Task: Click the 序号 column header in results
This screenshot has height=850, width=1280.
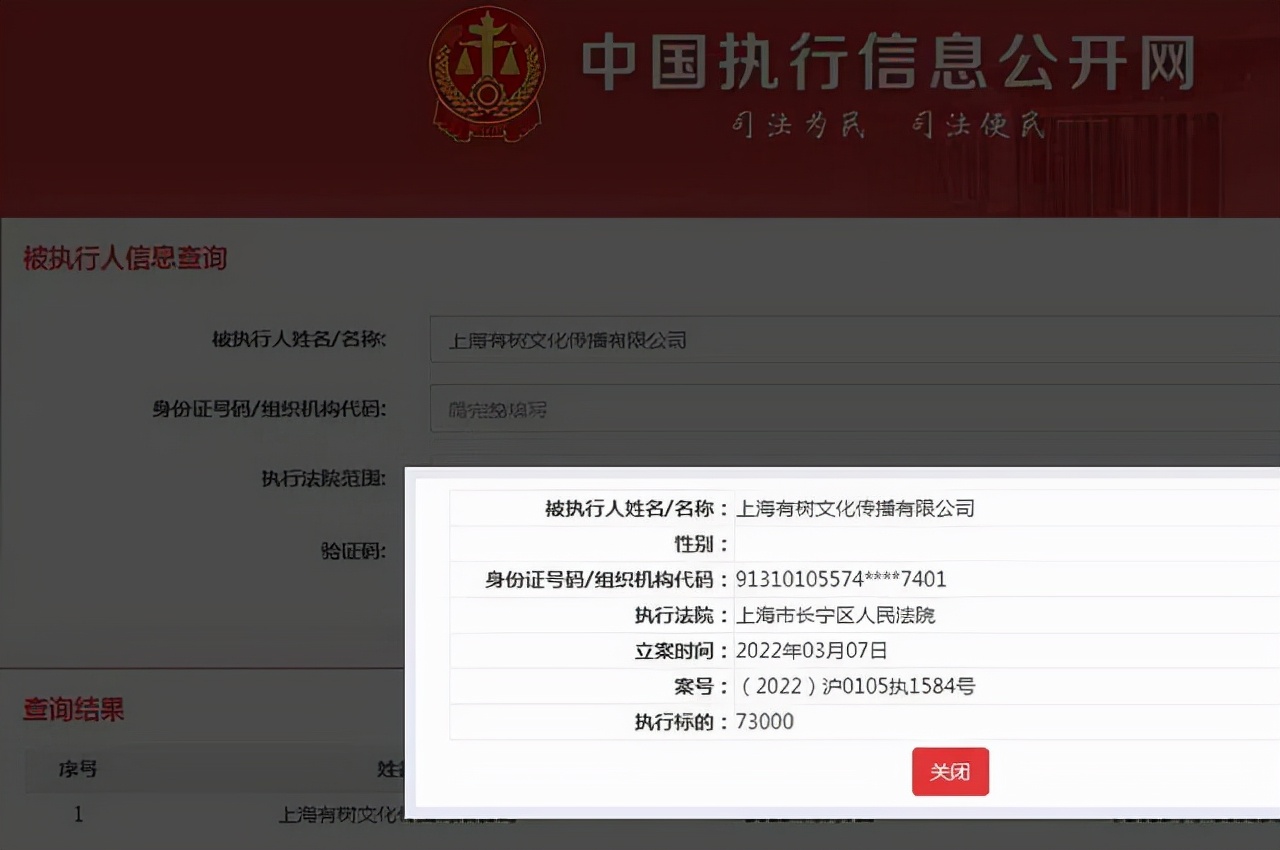Action: coord(78,769)
